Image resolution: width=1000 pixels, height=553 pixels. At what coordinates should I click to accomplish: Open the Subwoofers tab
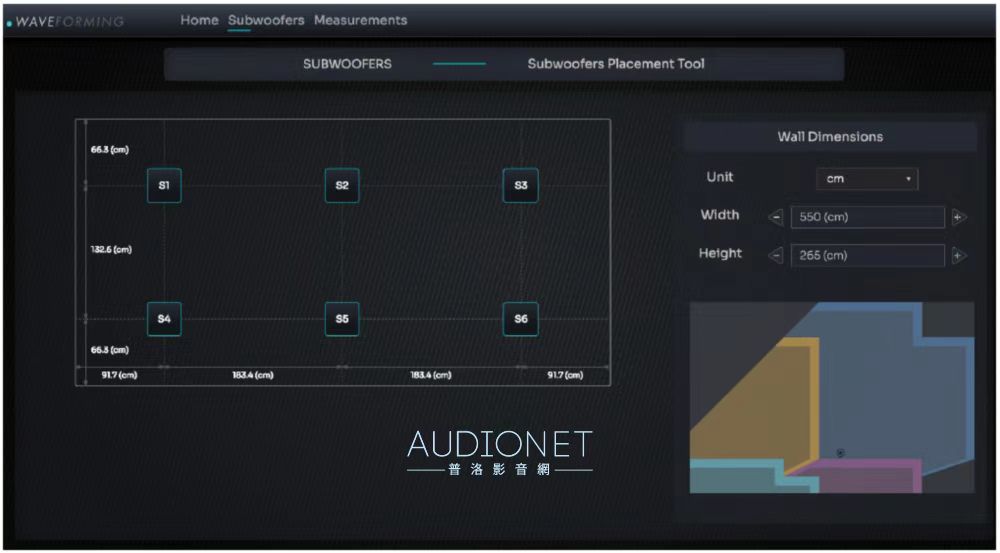pyautogui.click(x=266, y=20)
